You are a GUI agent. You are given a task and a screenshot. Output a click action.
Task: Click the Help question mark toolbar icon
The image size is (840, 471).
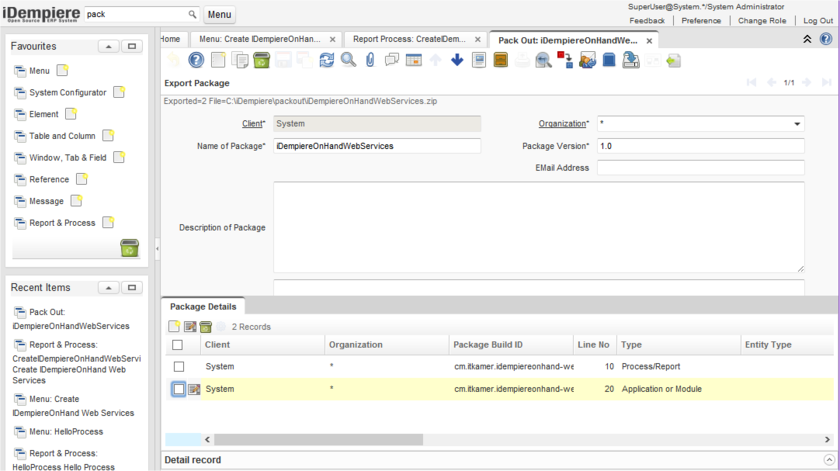pyautogui.click(x=196, y=61)
